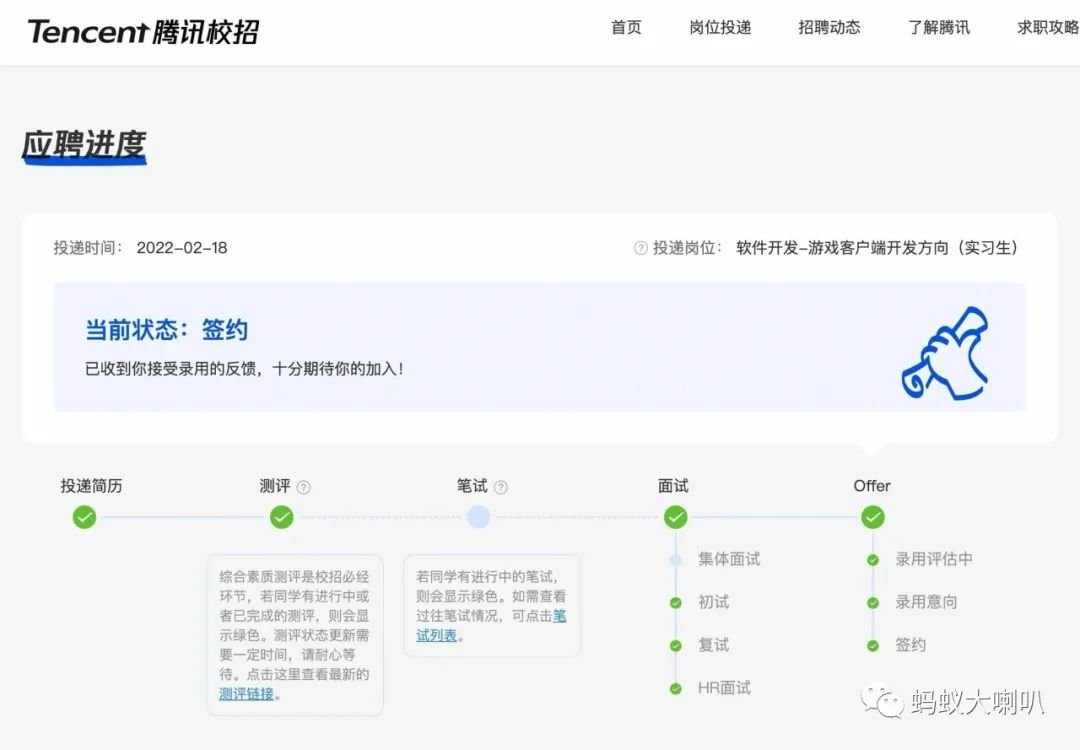
Task: Open the 测评链接 hyperlink
Action: 246,693
